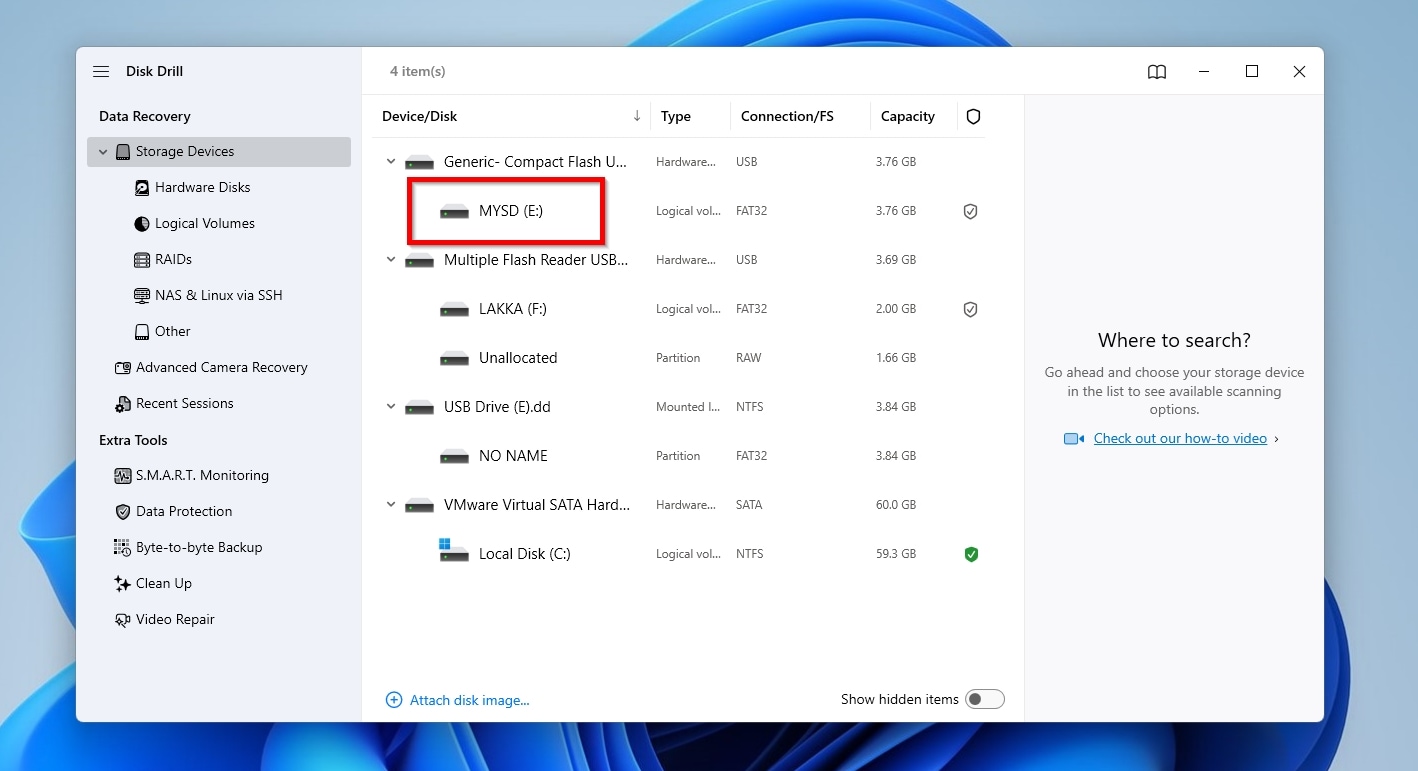1418x771 pixels.
Task: Click the 2.00 GB capacity value
Action: pyautogui.click(x=896, y=310)
